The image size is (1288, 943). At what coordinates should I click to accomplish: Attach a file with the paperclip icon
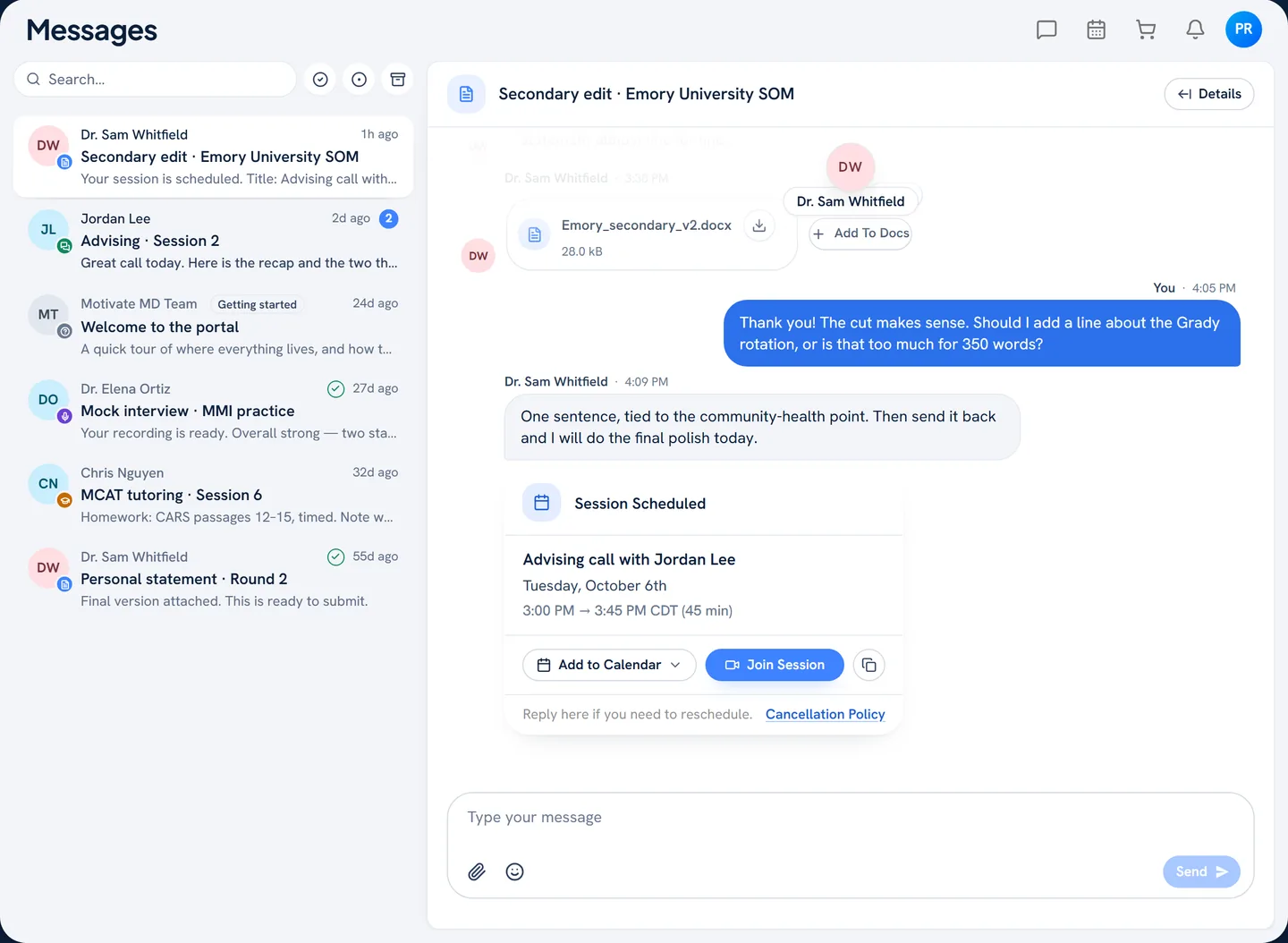[477, 871]
